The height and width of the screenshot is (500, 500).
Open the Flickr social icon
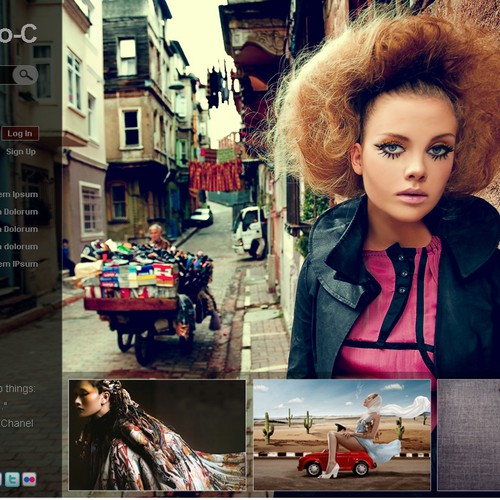[x=29, y=480]
